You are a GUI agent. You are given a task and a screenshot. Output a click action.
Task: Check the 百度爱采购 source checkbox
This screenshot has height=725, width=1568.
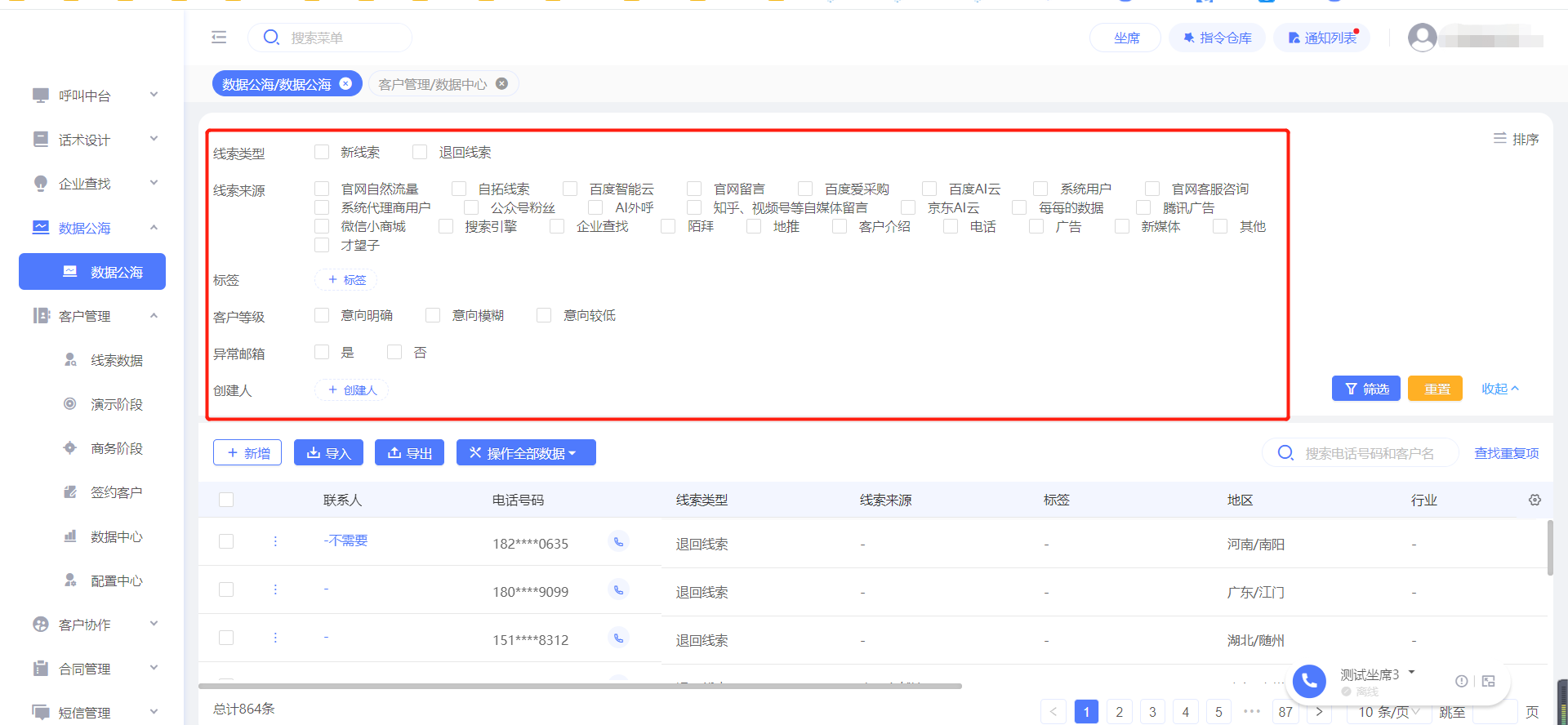pyautogui.click(x=805, y=189)
